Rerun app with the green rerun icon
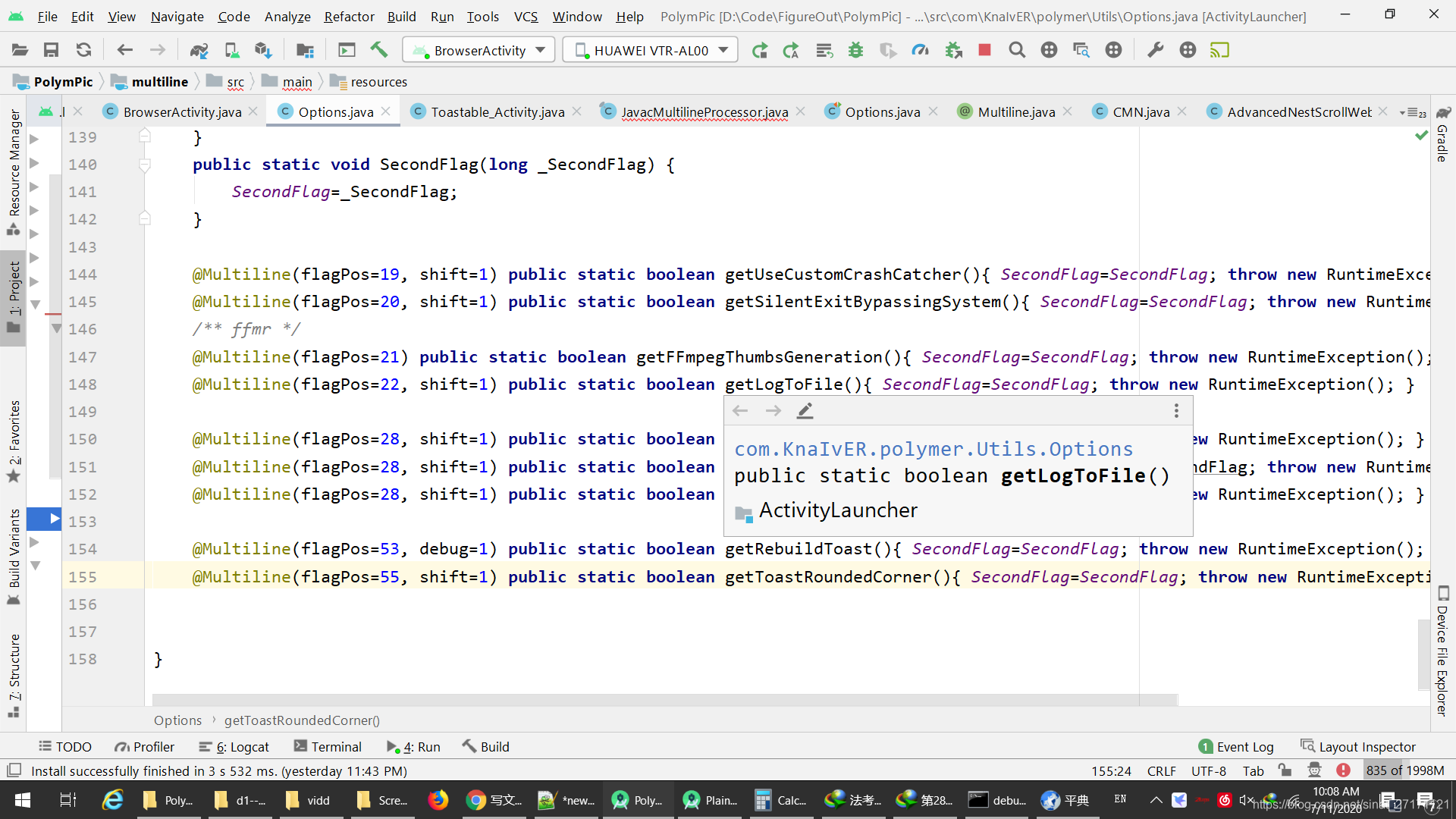This screenshot has height=819, width=1456. tap(759, 50)
